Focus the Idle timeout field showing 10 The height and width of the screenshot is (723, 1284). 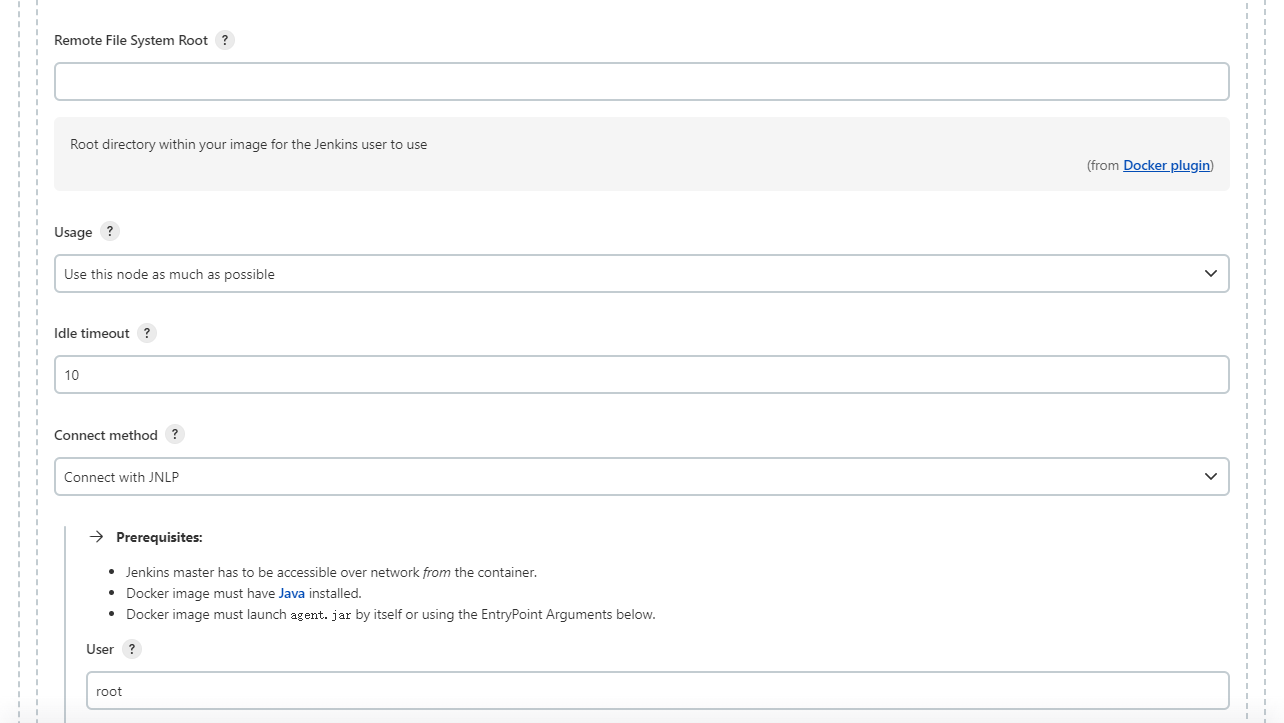click(x=641, y=375)
